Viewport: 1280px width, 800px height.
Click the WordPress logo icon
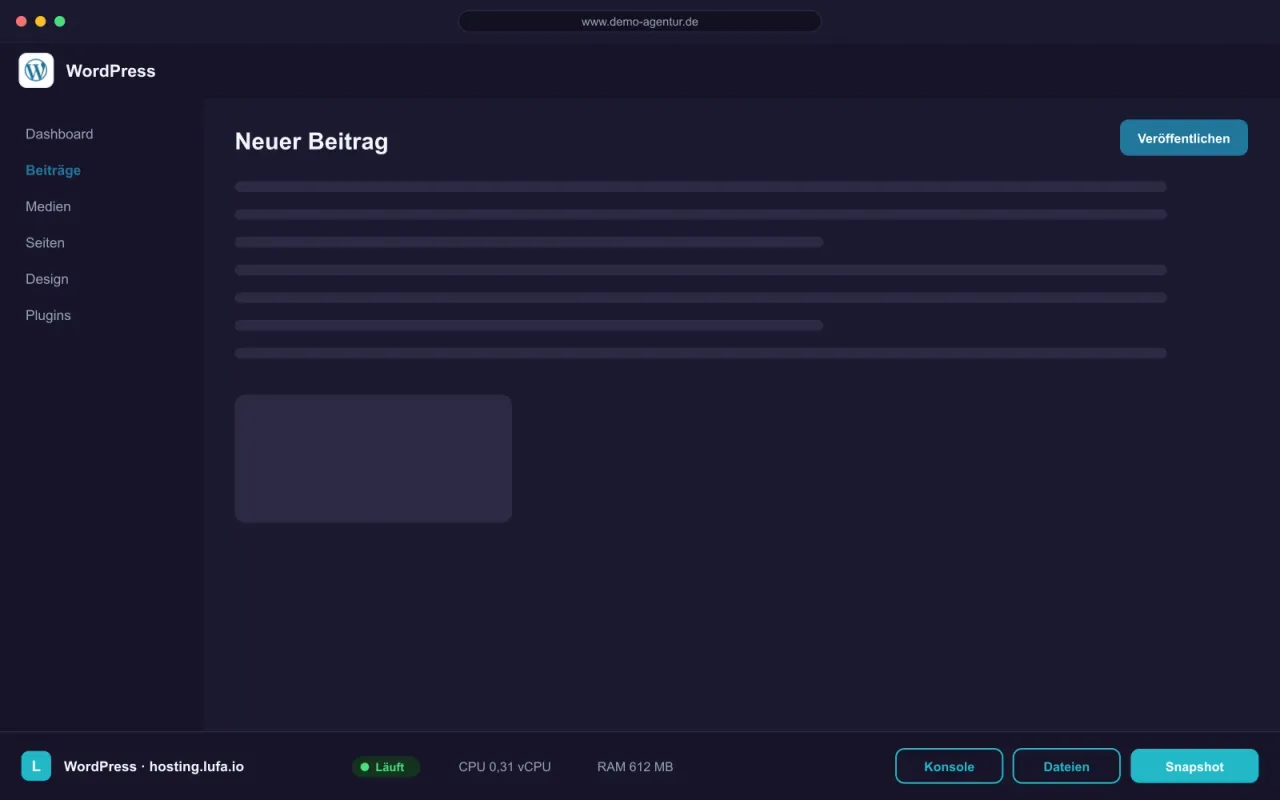(36, 71)
